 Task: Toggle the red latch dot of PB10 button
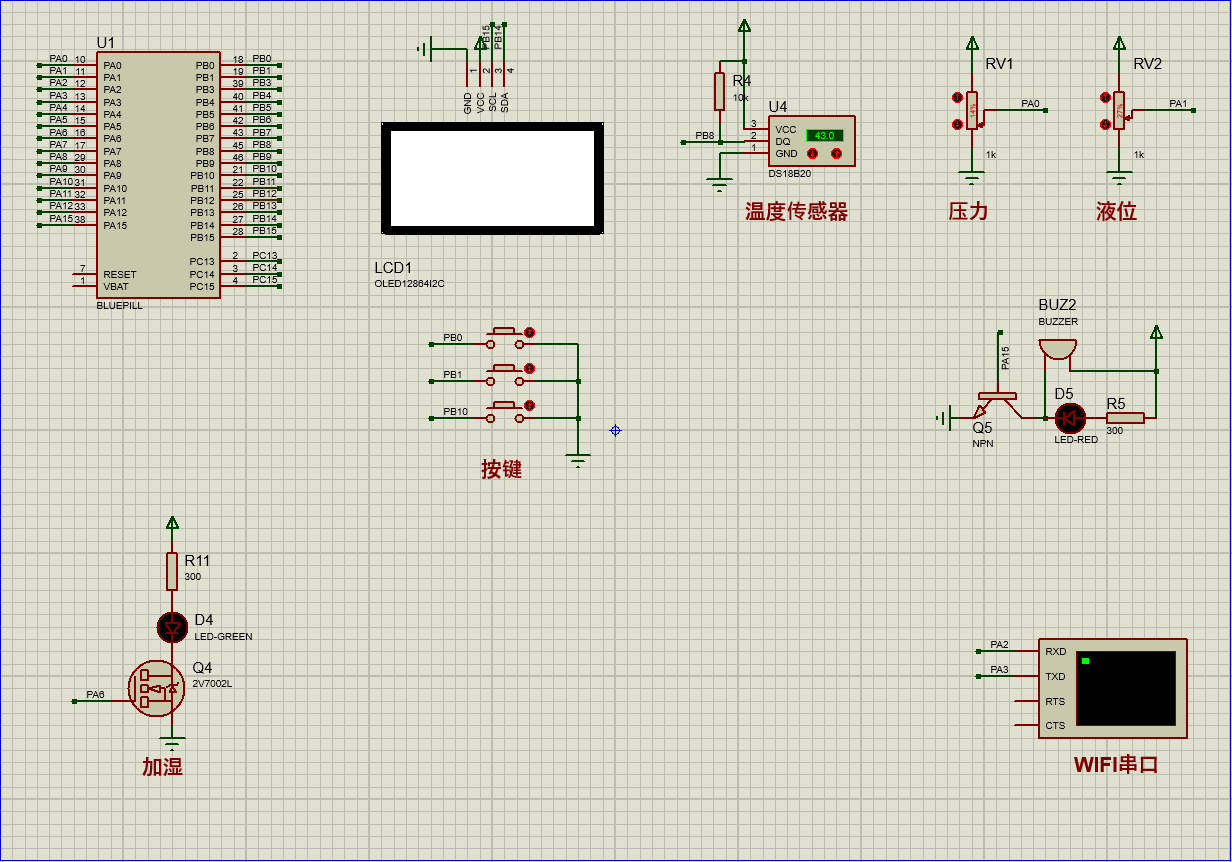(529, 405)
